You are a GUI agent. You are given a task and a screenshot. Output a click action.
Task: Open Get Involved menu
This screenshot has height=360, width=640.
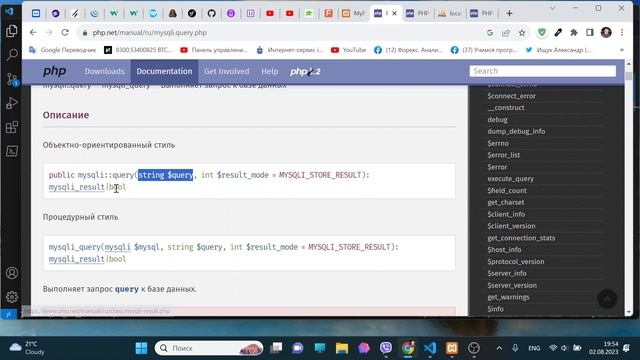(227, 71)
